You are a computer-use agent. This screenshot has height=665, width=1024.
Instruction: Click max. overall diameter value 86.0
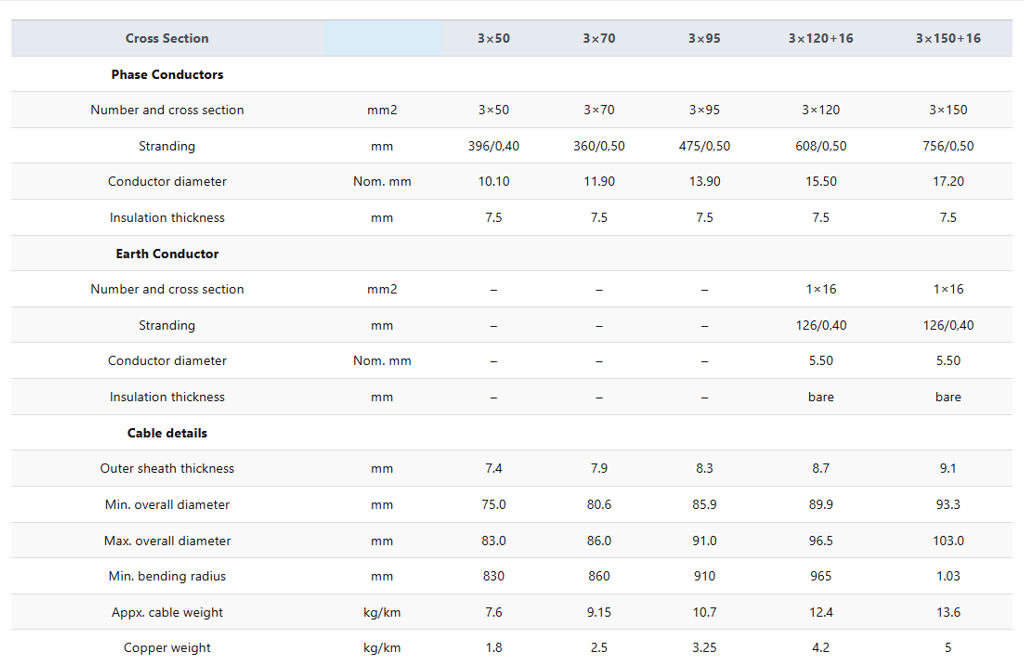pyautogui.click(x=599, y=541)
